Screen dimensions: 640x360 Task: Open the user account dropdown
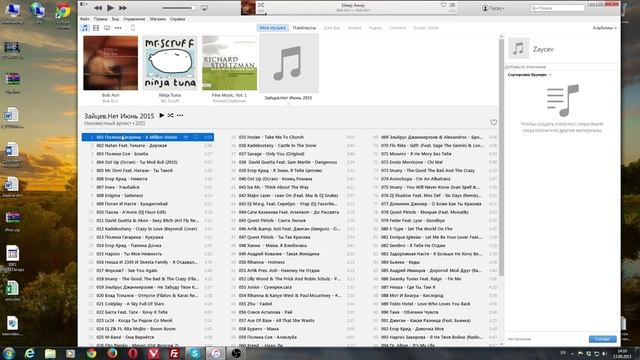493,8
